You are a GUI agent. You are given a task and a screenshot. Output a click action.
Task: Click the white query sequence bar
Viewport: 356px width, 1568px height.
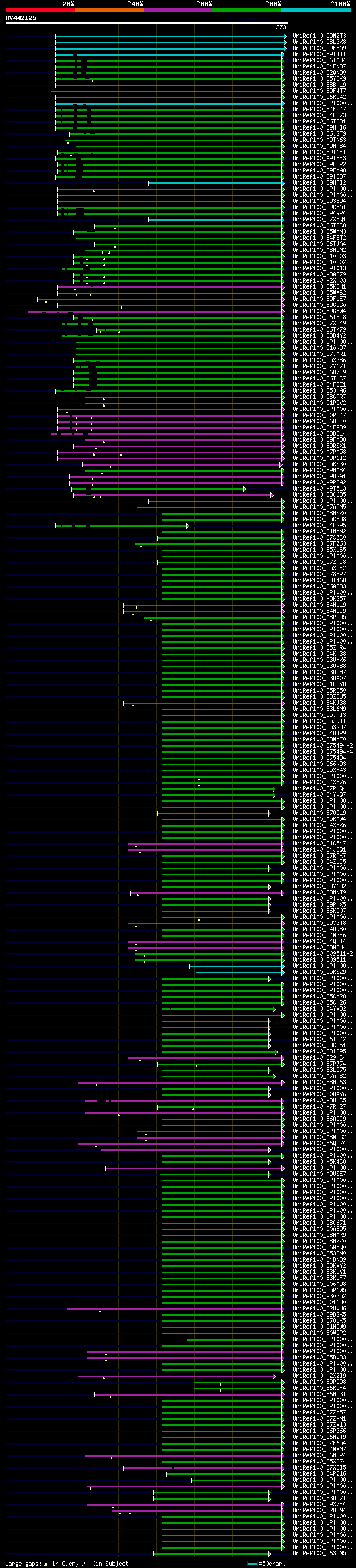pyautogui.click(x=147, y=22)
